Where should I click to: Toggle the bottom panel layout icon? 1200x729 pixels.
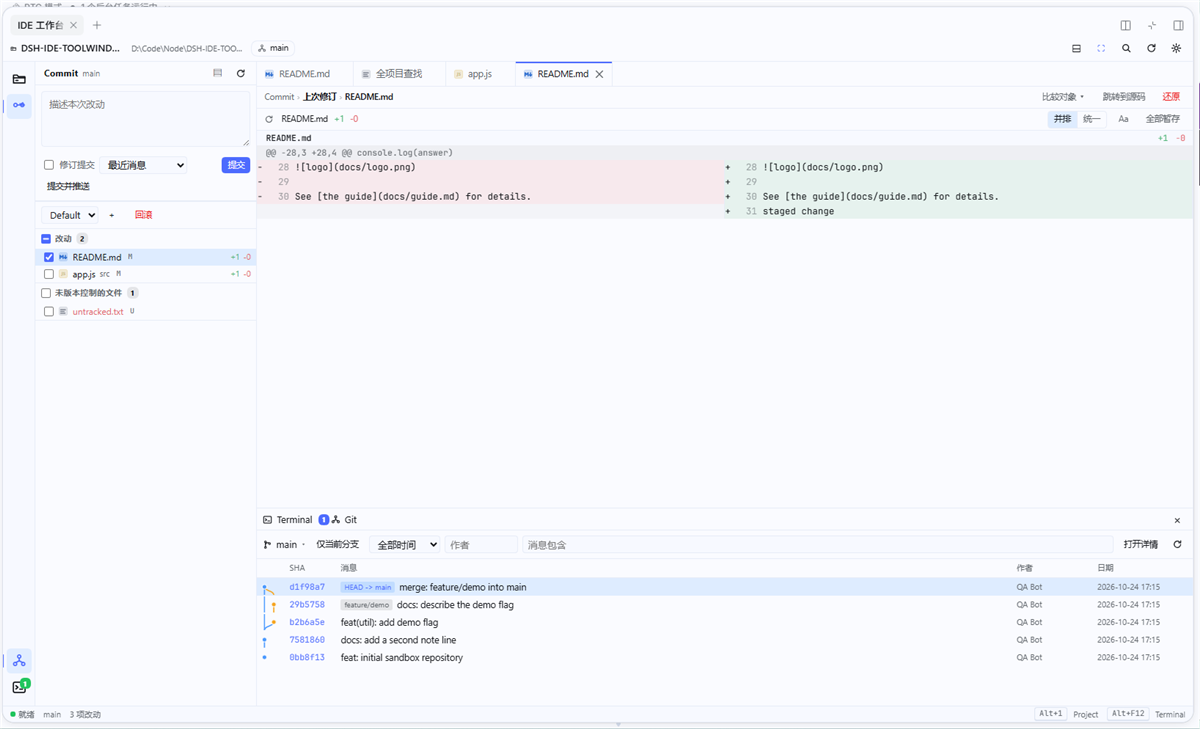coord(1076,48)
